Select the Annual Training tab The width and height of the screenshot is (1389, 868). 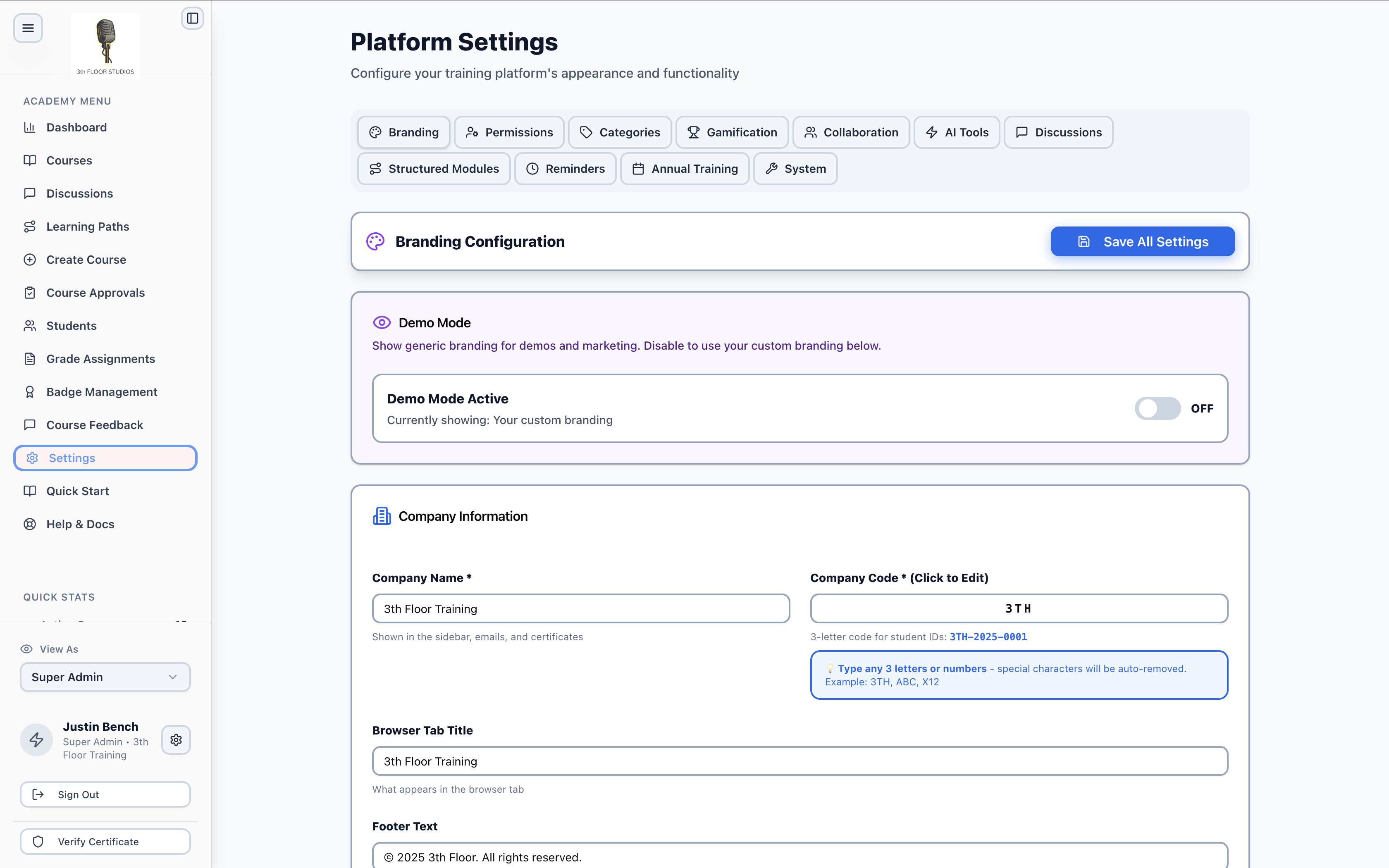point(685,169)
